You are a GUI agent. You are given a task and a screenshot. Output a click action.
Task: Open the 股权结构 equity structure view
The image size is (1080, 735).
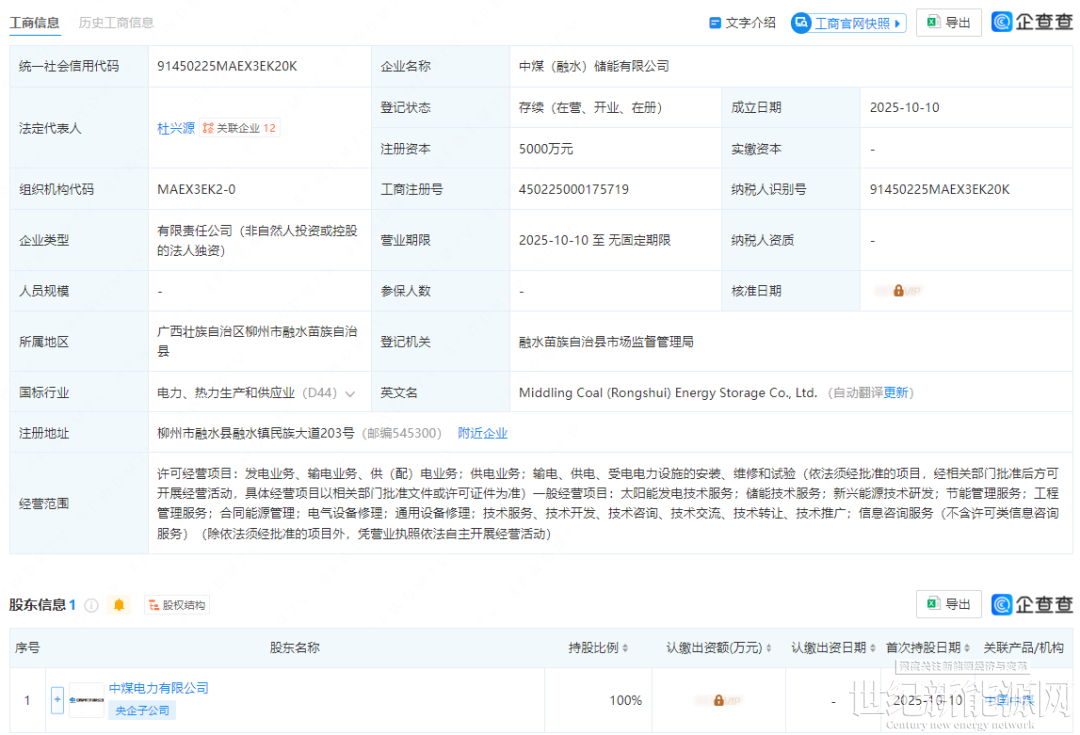[x=177, y=605]
